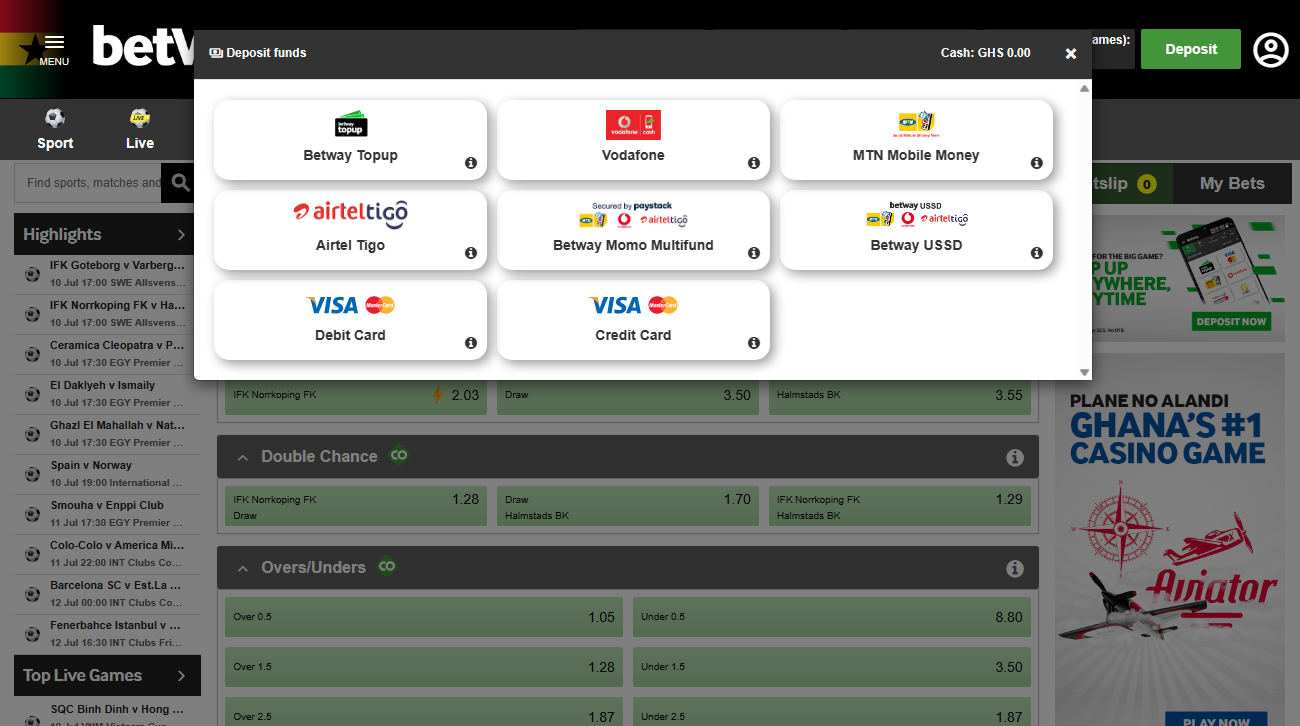Image resolution: width=1300 pixels, height=726 pixels.
Task: Expand the Top Live Games arrow
Action: (x=181, y=676)
